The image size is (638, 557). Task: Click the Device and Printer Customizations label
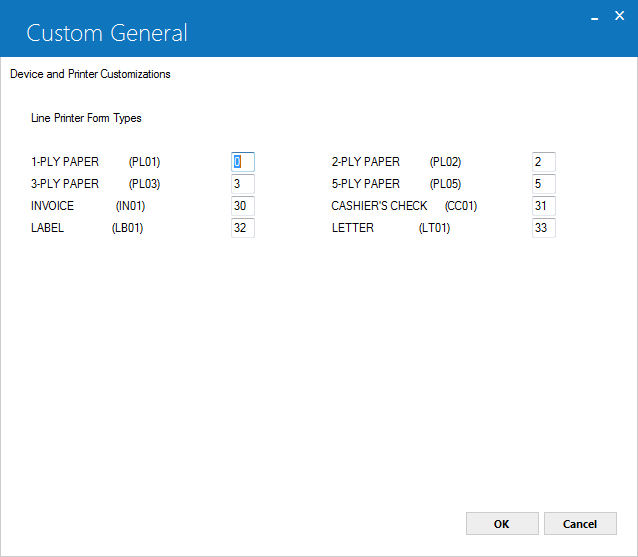coord(90,74)
